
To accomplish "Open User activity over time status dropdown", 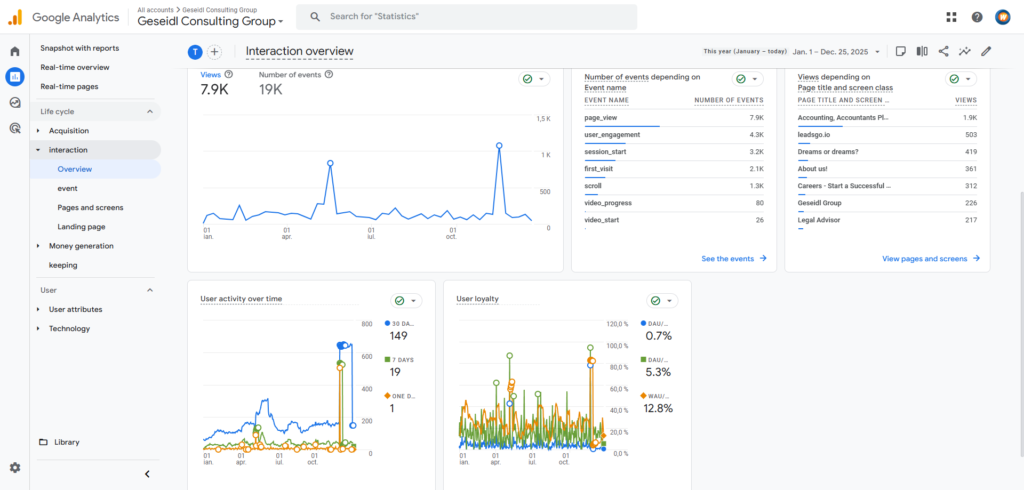I will click(407, 301).
